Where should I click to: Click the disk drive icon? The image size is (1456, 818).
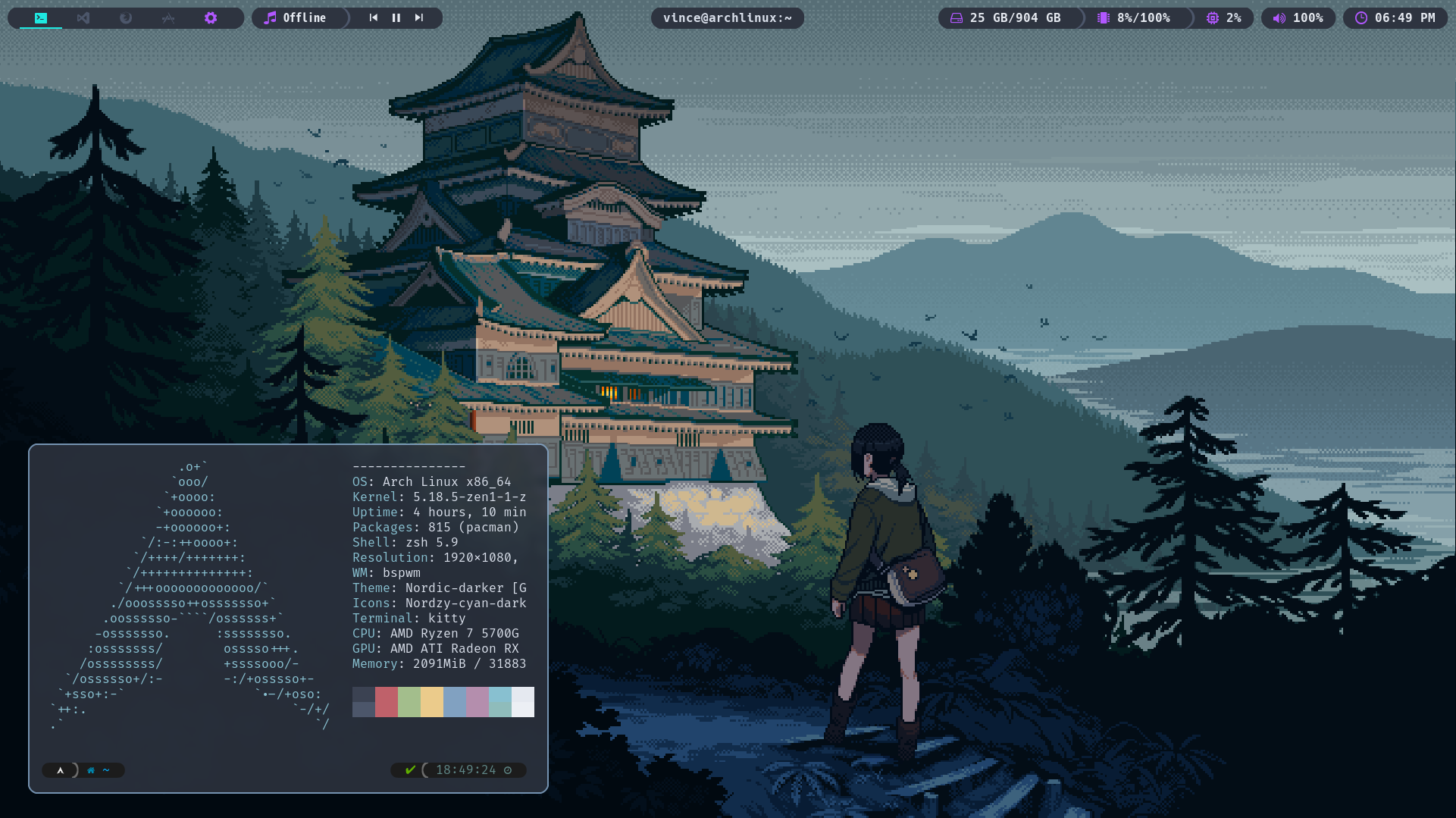click(x=957, y=17)
